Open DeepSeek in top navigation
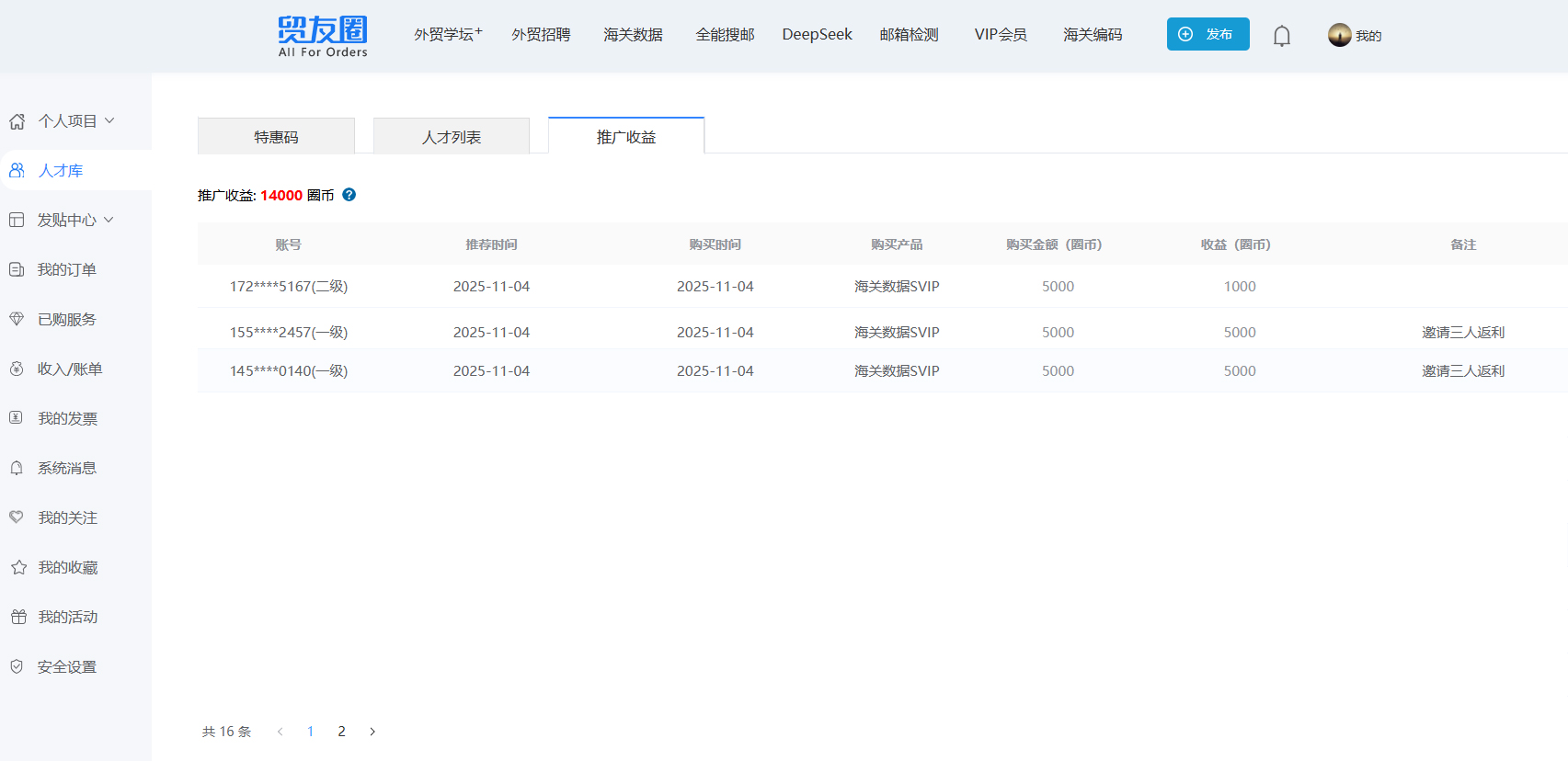 tap(817, 35)
